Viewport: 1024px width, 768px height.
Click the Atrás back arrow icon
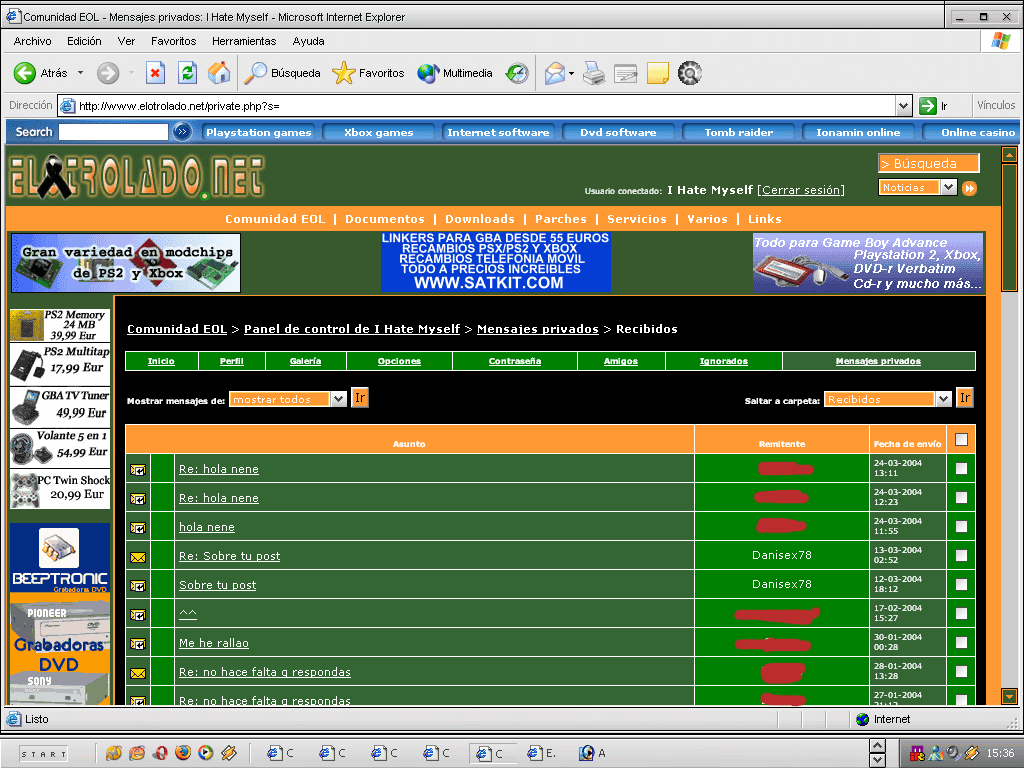tap(25, 73)
